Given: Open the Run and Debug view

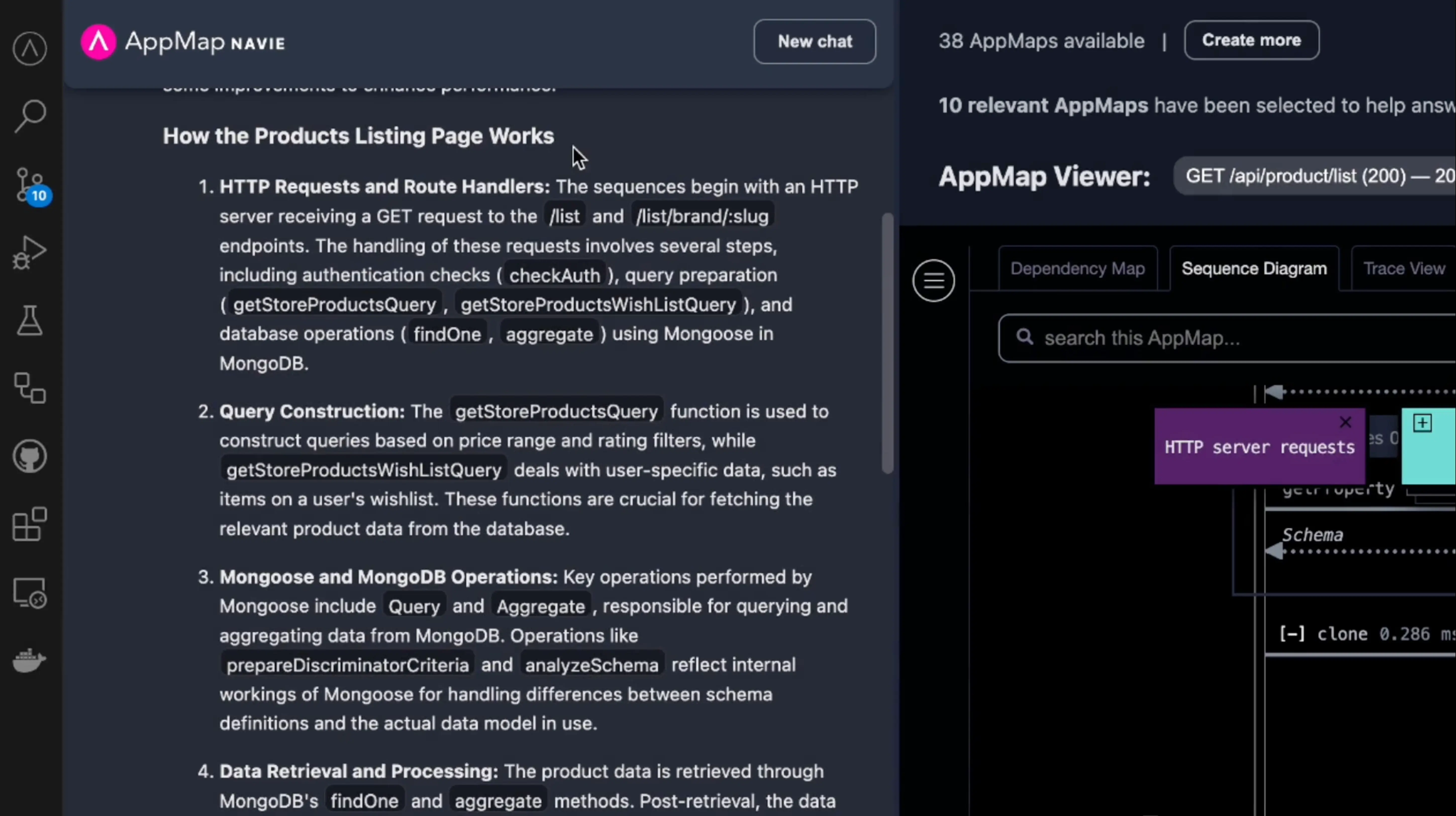Looking at the screenshot, I should coord(29,252).
